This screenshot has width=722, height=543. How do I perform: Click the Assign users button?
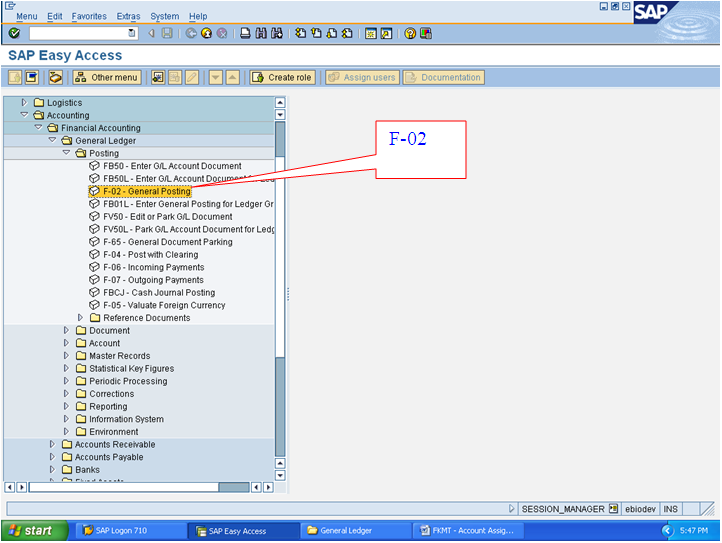pyautogui.click(x=362, y=77)
